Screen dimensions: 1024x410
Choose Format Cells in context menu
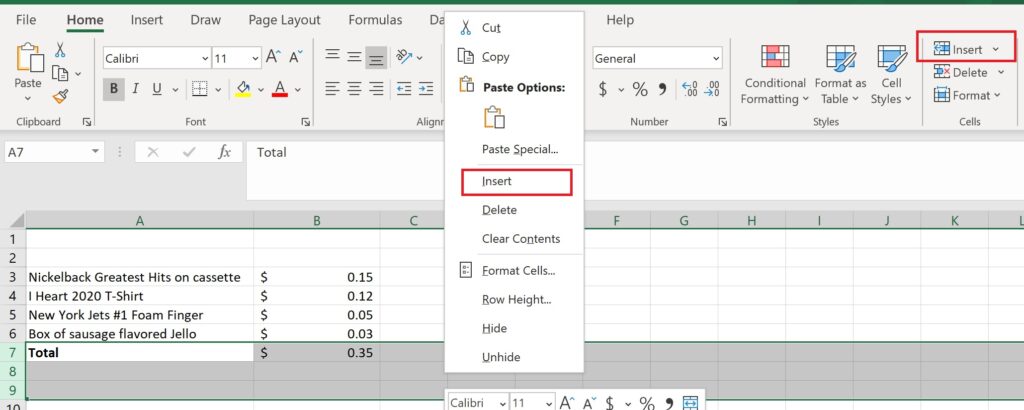coord(514,270)
